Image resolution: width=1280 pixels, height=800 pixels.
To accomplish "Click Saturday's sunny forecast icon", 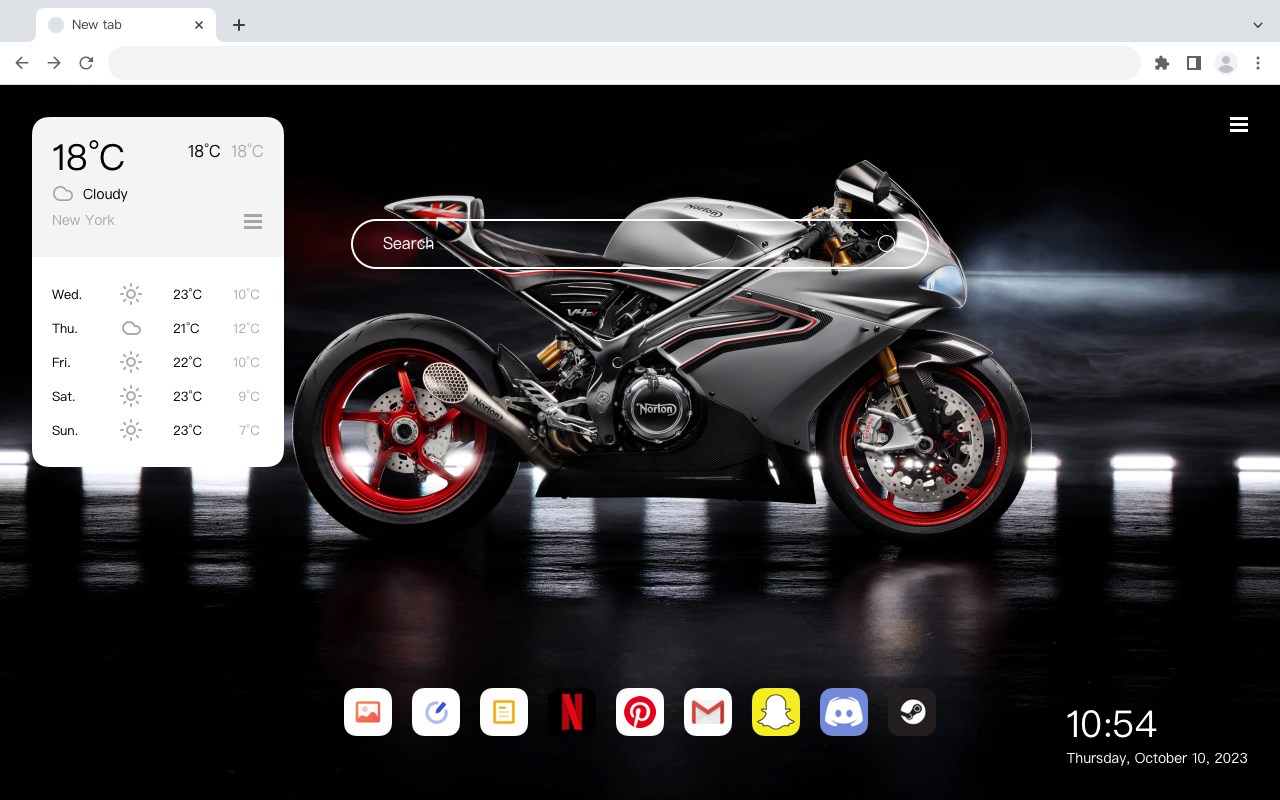I will coord(131,396).
